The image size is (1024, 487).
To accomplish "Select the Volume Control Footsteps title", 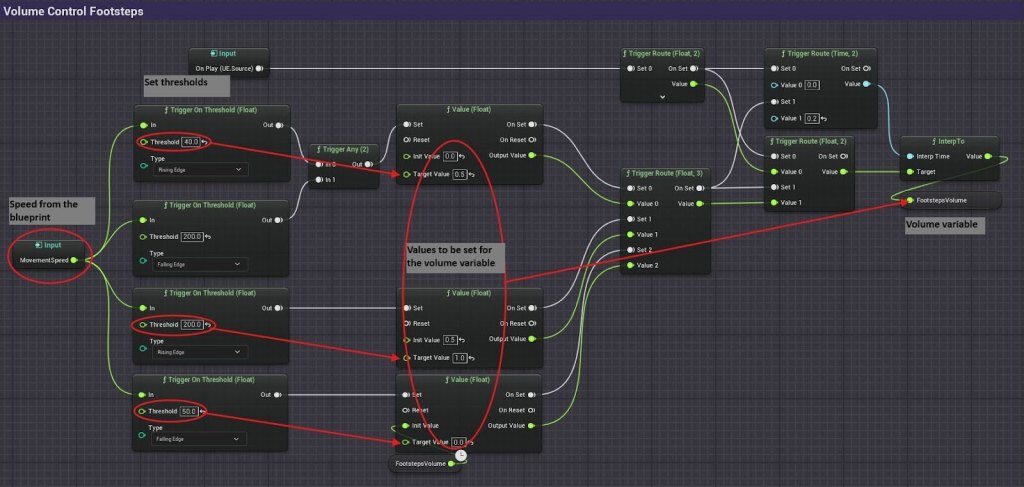I will pyautogui.click(x=74, y=11).
